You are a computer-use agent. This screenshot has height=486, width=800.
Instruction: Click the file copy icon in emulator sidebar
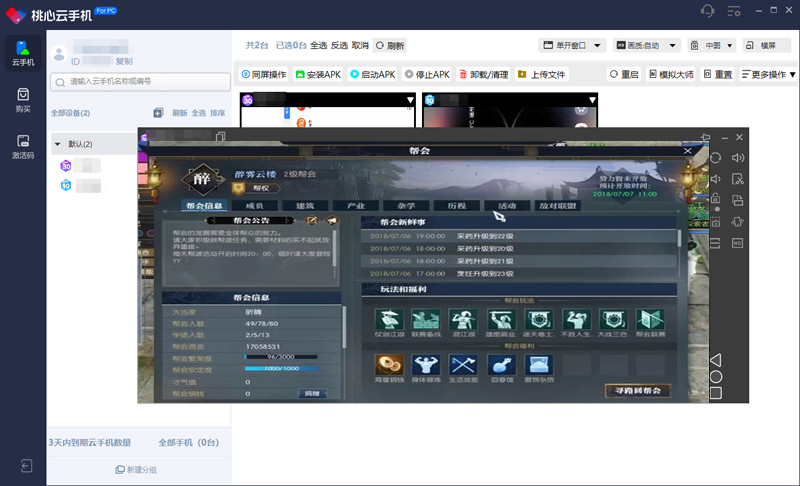point(738,200)
